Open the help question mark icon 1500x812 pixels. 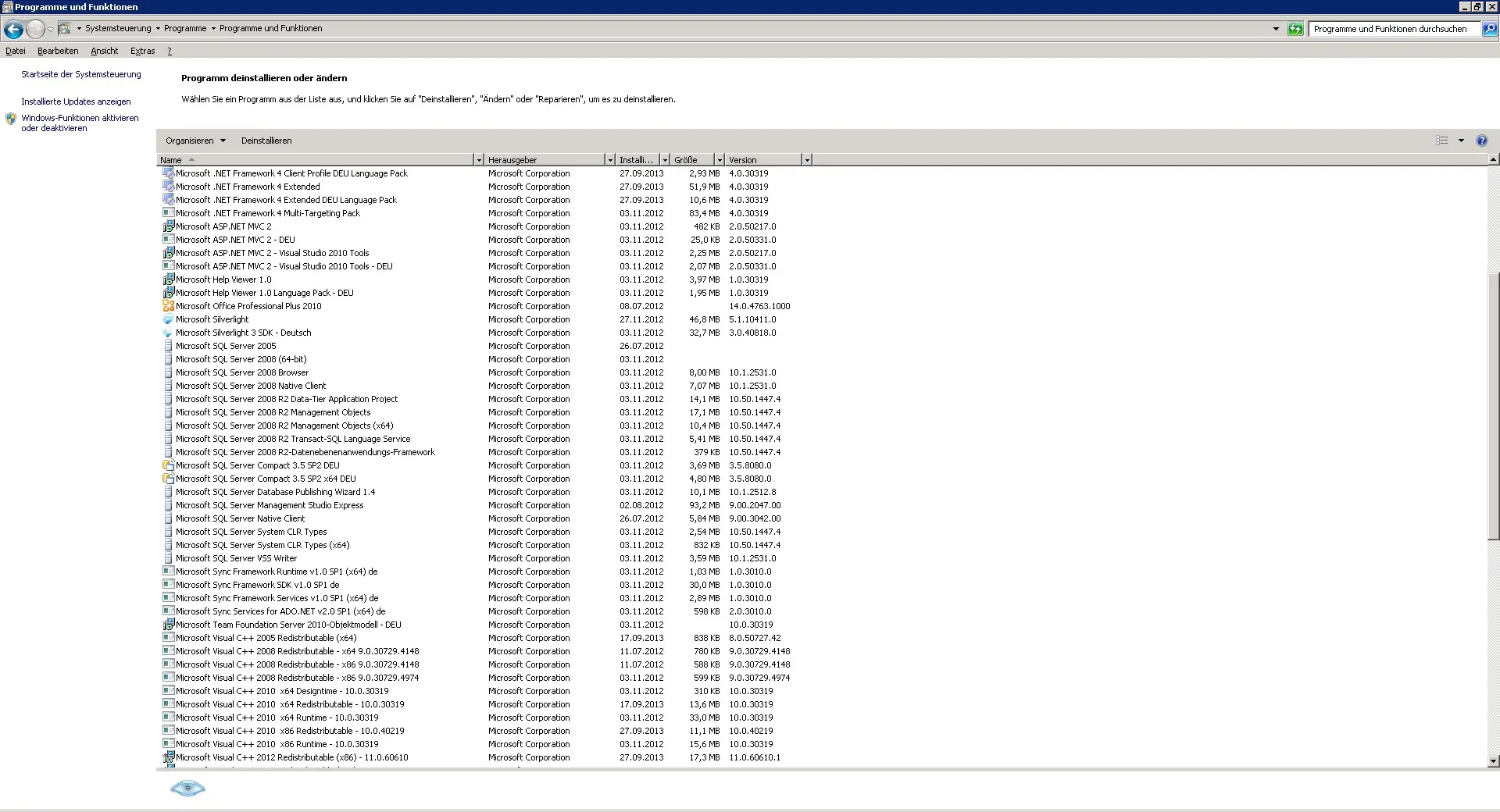click(x=1481, y=141)
